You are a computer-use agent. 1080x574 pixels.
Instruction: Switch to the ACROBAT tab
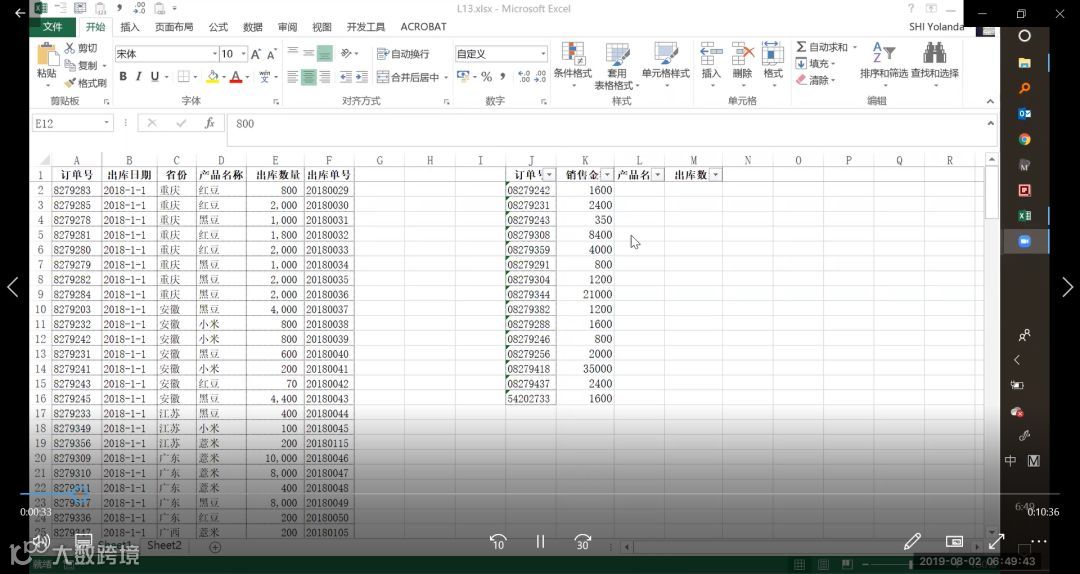pos(424,27)
